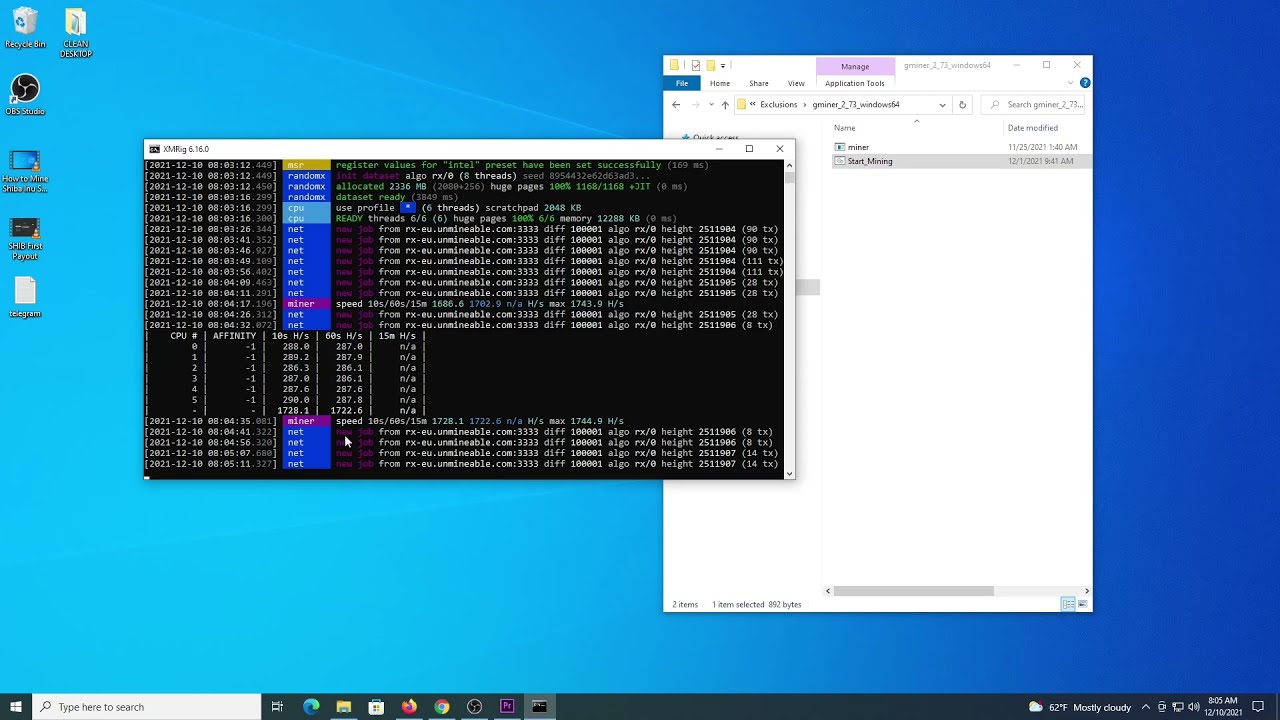This screenshot has height=720, width=1280.
Task: Open Microsoft Store from taskbar
Action: click(x=376, y=707)
